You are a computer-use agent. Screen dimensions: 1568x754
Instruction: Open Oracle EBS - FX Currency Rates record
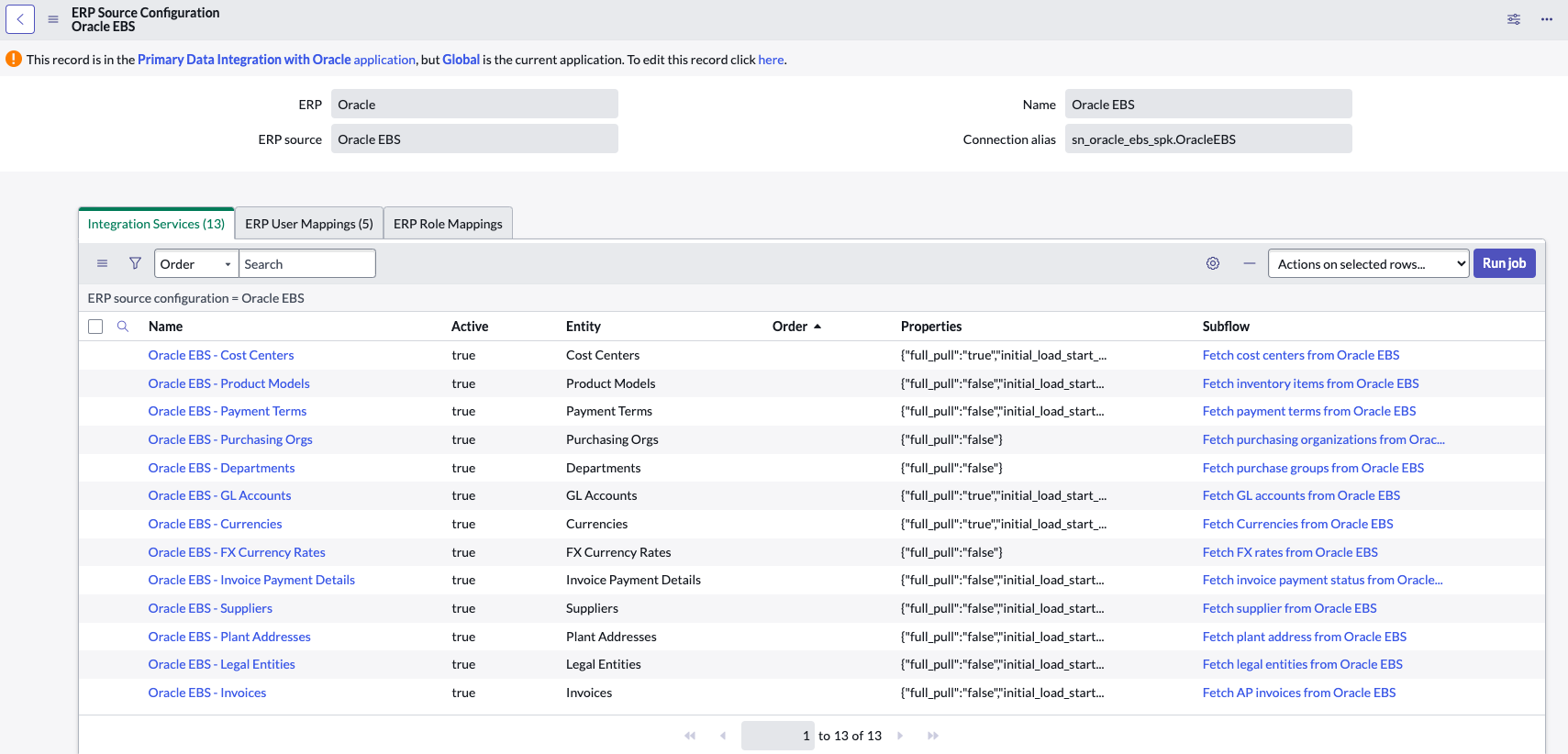237,552
